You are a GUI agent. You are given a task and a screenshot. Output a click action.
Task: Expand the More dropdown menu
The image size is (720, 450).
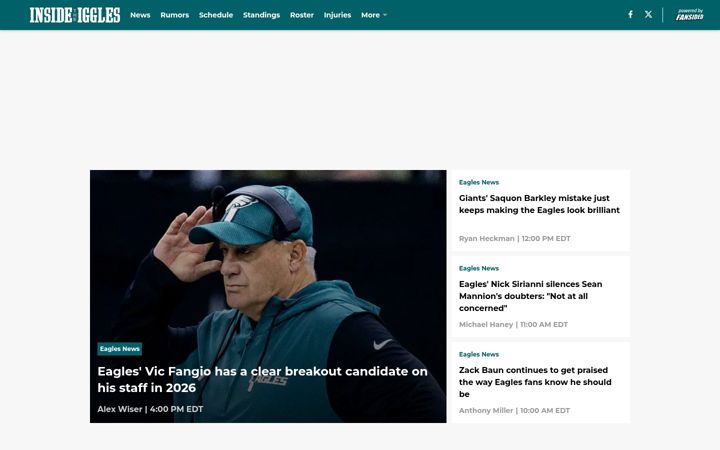(374, 15)
